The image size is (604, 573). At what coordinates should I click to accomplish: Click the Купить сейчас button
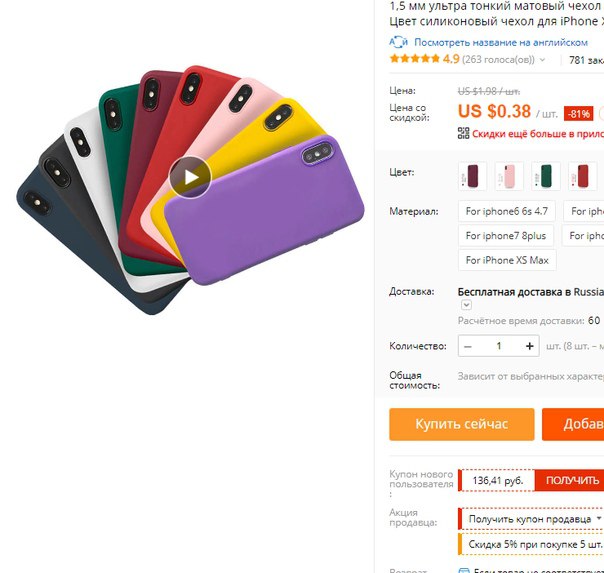[x=462, y=424]
